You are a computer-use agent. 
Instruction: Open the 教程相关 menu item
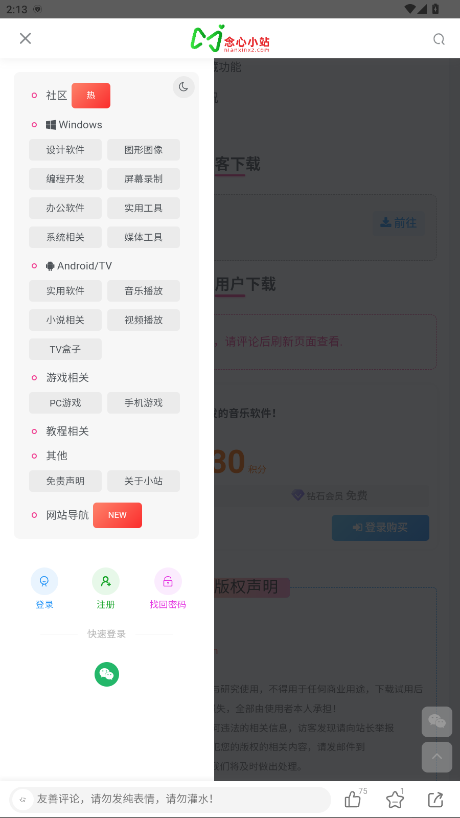pos(67,431)
